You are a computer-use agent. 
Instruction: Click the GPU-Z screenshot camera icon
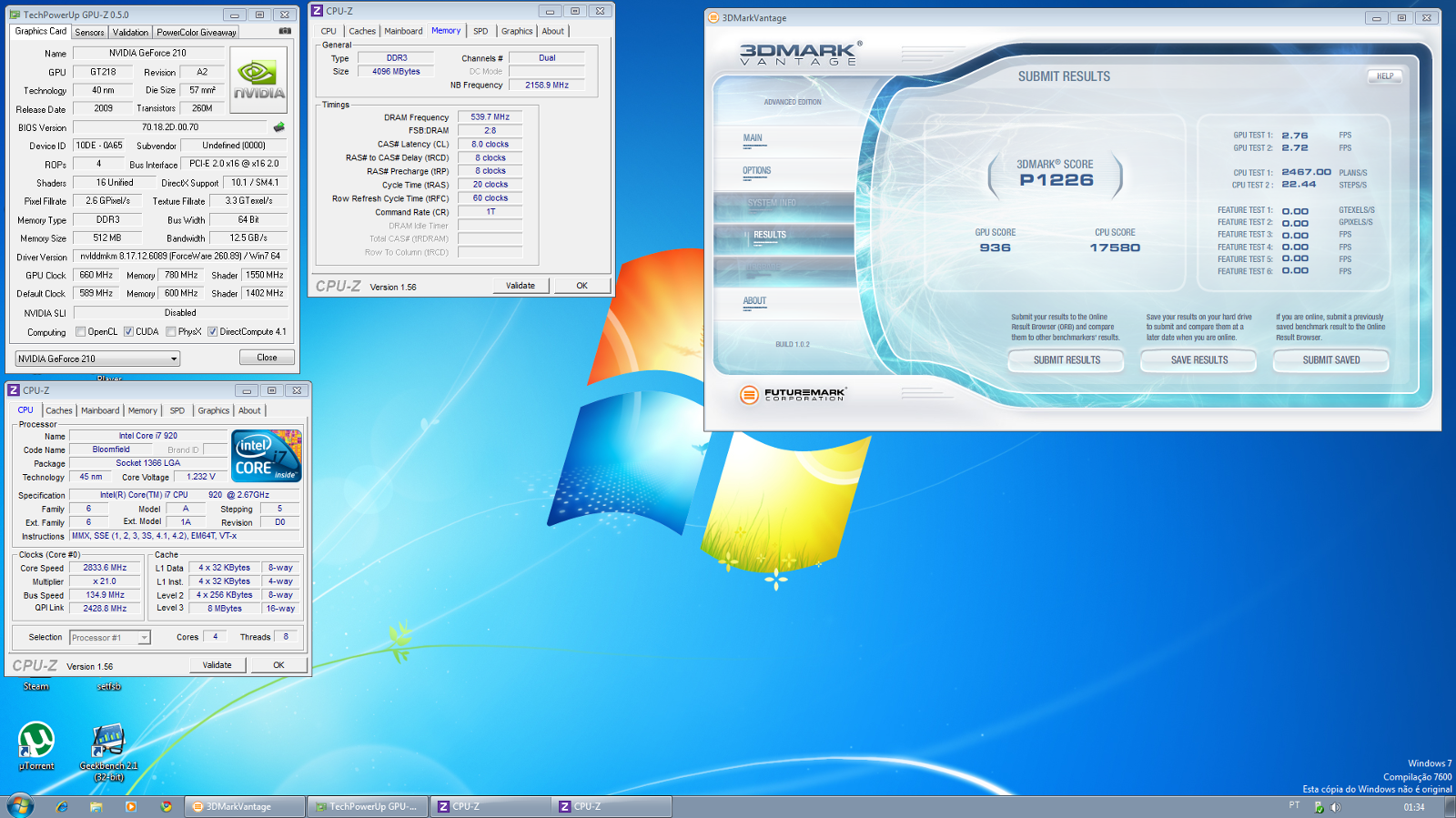[x=285, y=31]
